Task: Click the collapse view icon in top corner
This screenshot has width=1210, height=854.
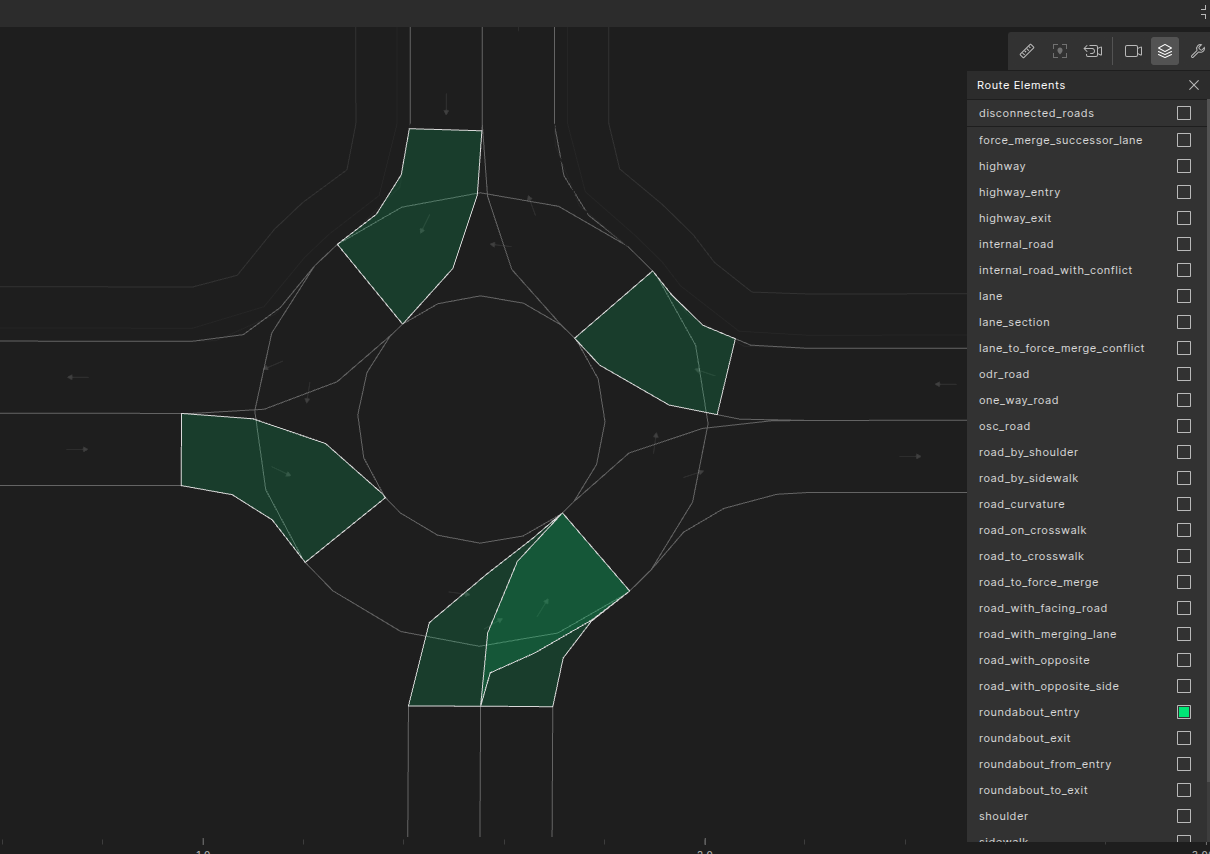Action: [1204, 12]
